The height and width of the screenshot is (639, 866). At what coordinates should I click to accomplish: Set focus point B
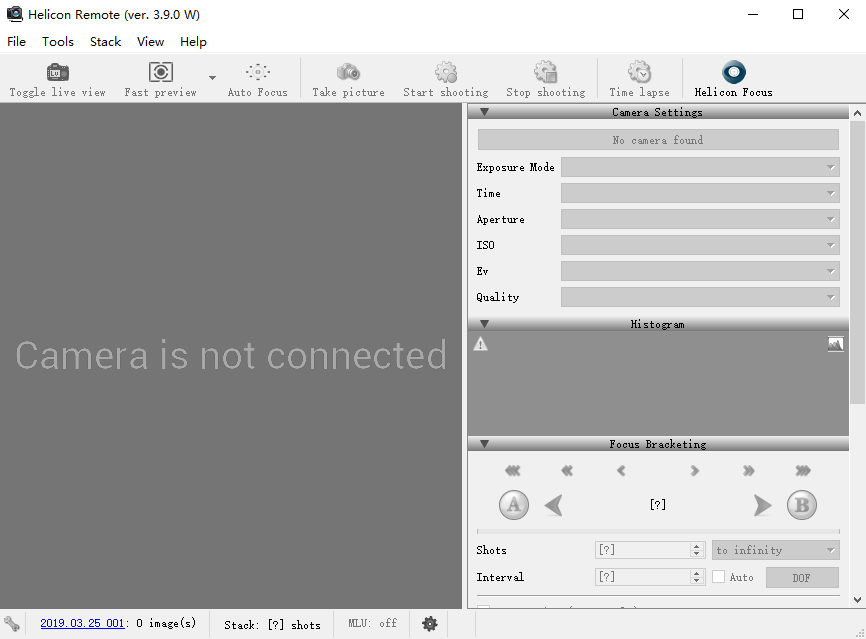pos(801,505)
